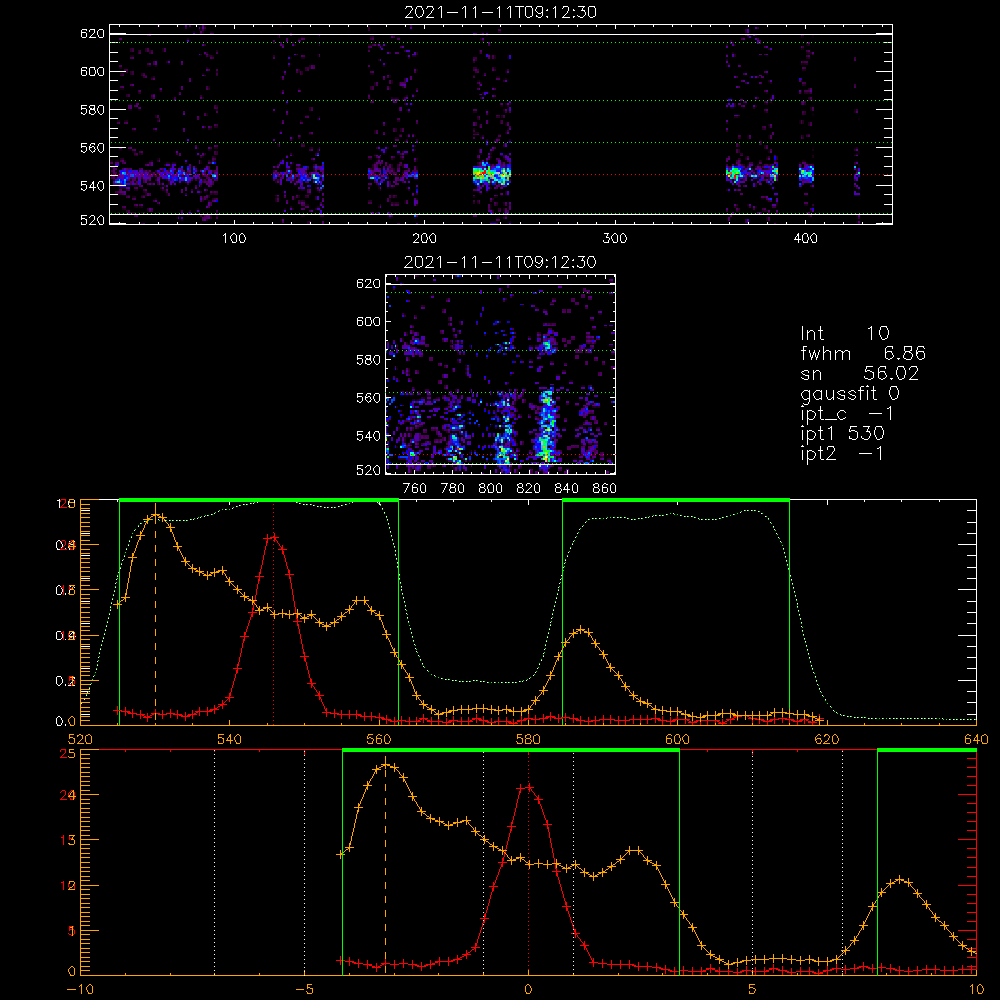Click the brightest emission blob in top spectrogram

click(491, 173)
